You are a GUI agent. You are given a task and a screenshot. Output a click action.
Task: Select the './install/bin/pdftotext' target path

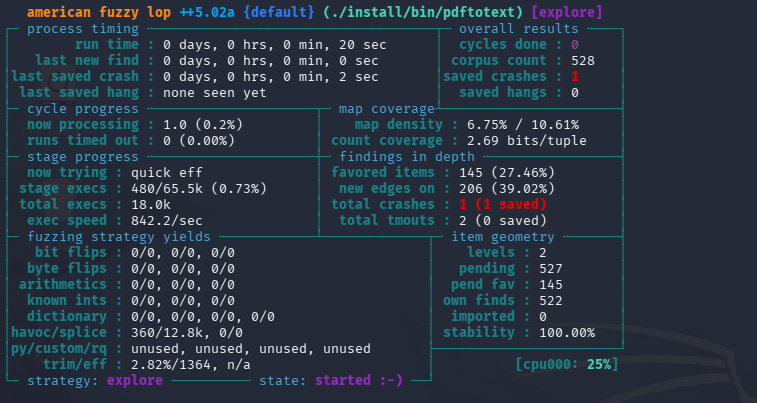(x=423, y=13)
